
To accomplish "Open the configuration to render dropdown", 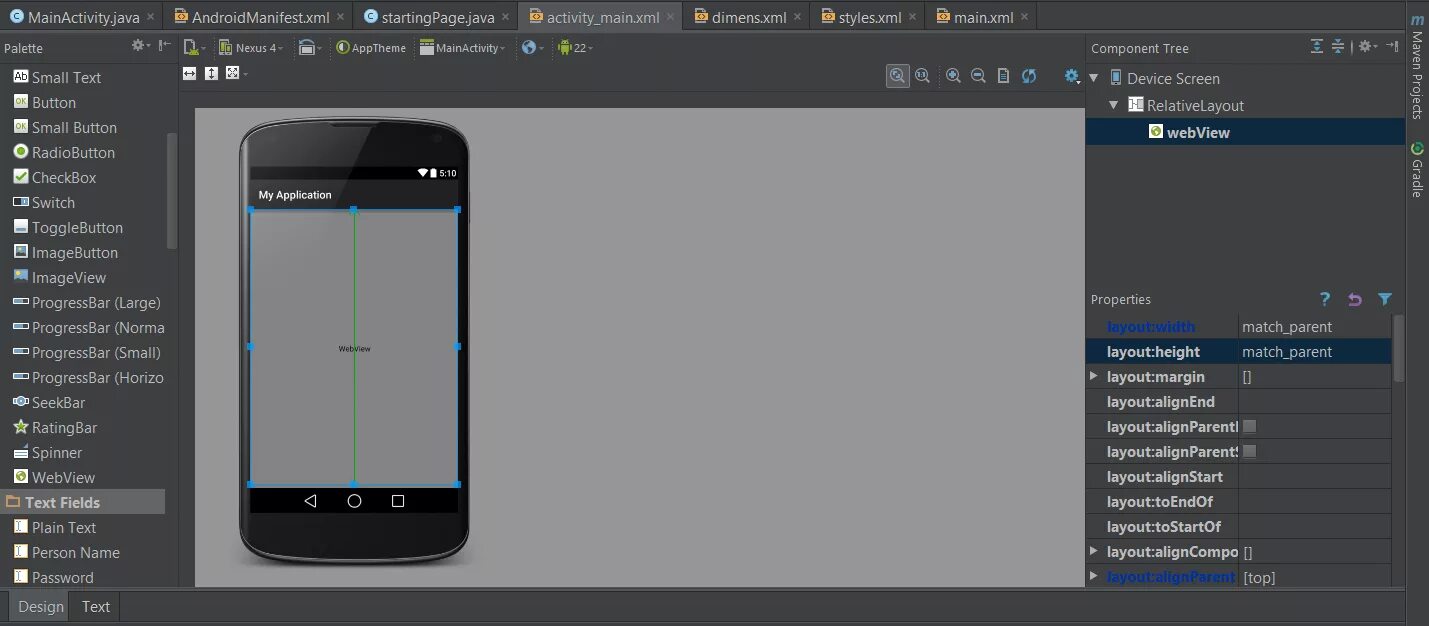I will tap(195, 47).
